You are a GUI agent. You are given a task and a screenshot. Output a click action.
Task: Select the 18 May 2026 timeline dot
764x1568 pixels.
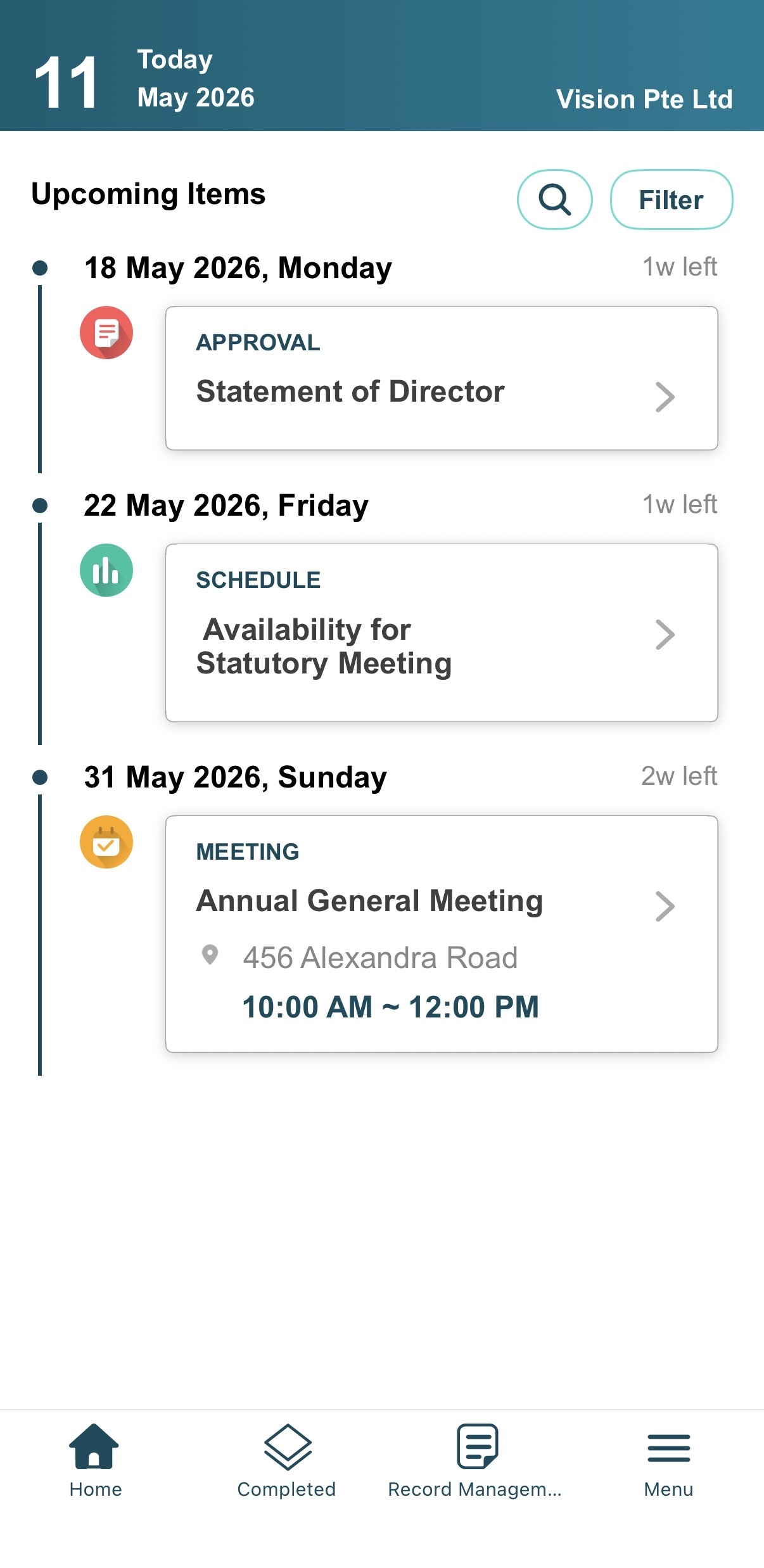40,268
